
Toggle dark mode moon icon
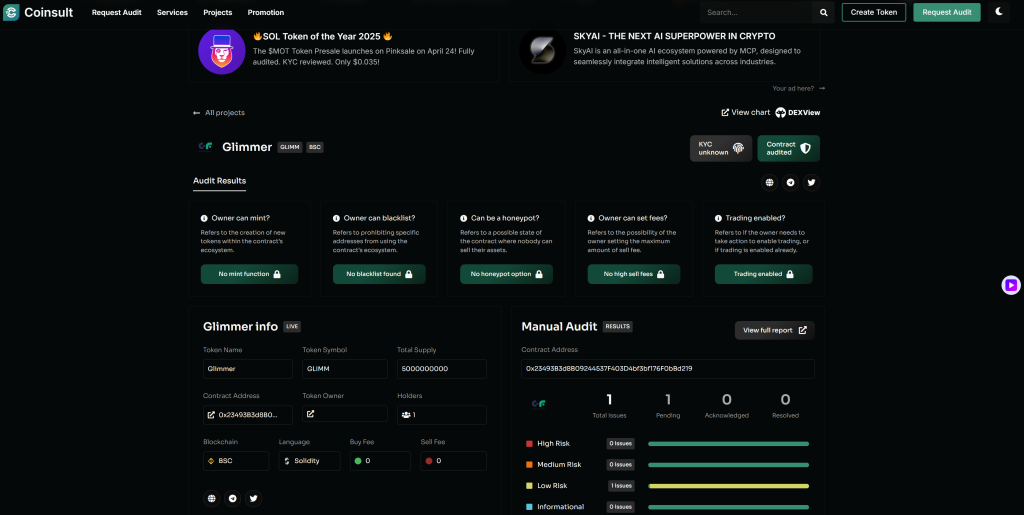999,12
